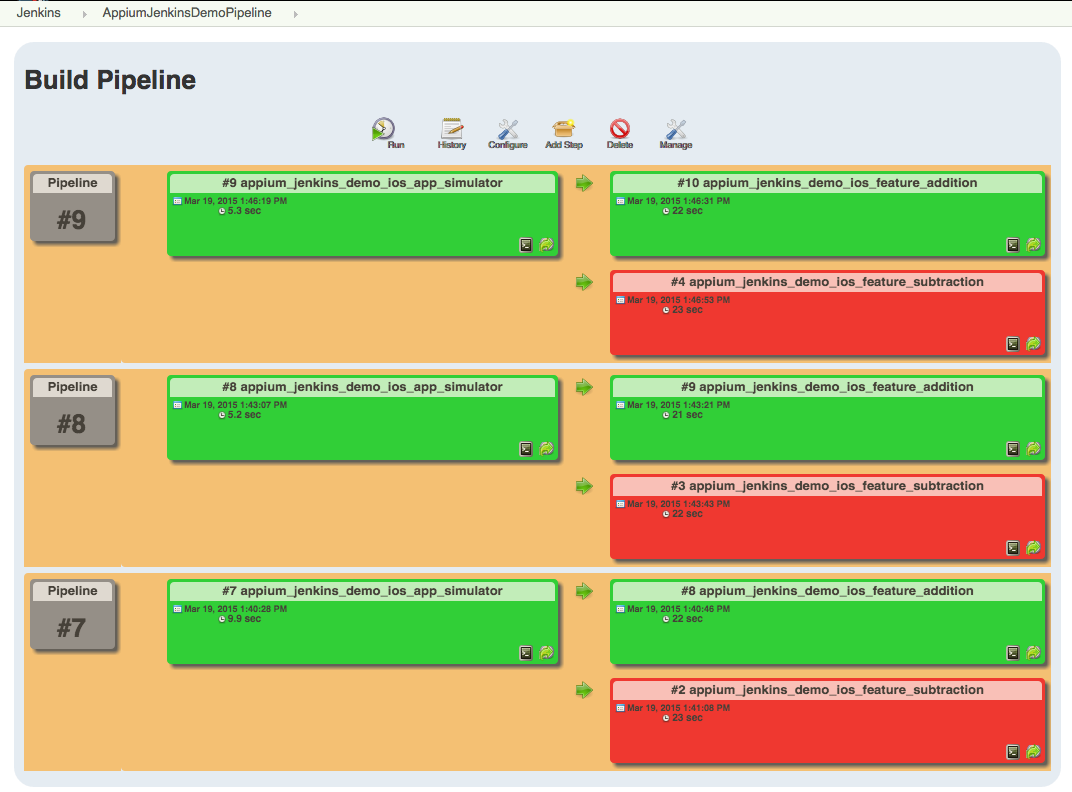
Task: Re-run build #9 ios_feature_addition
Action: [x=1034, y=449]
